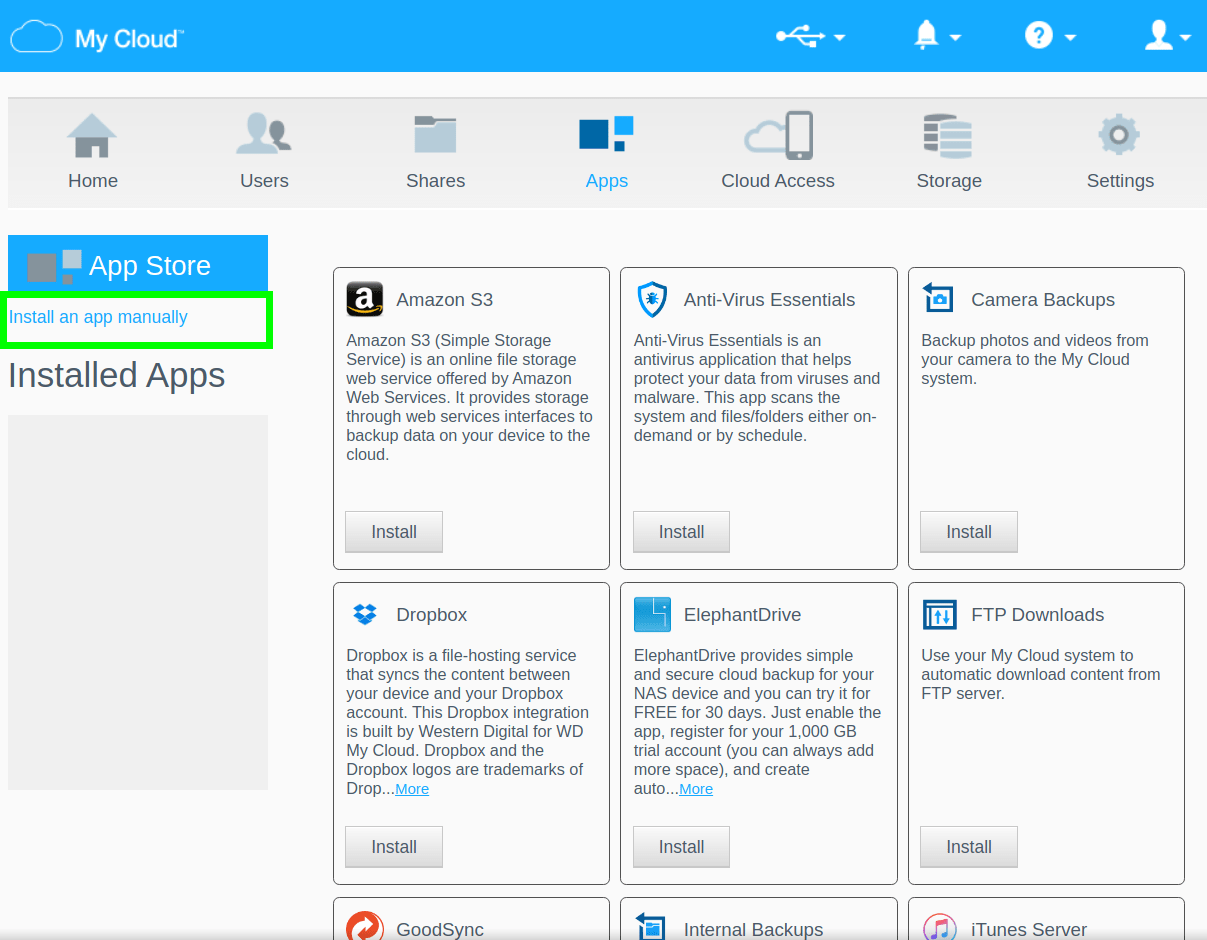Viewport: 1207px width, 940px height.
Task: Open the user account icon
Action: [x=1159, y=36]
